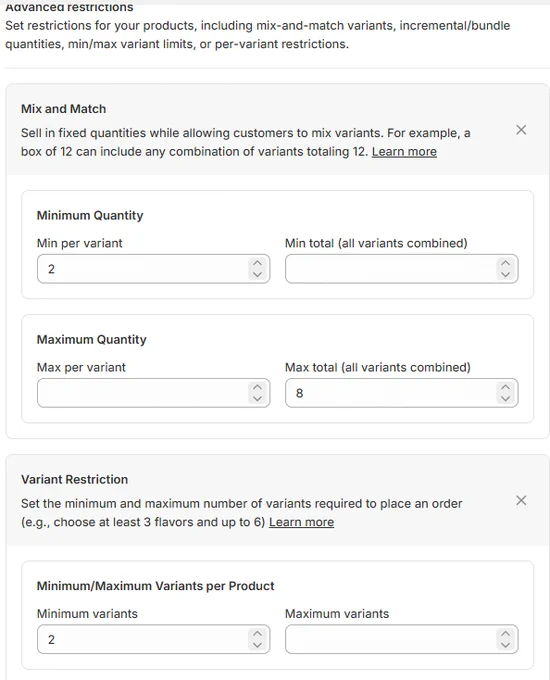This screenshot has height=680, width=550.
Task: Increase Min per variant value
Action: point(257,263)
